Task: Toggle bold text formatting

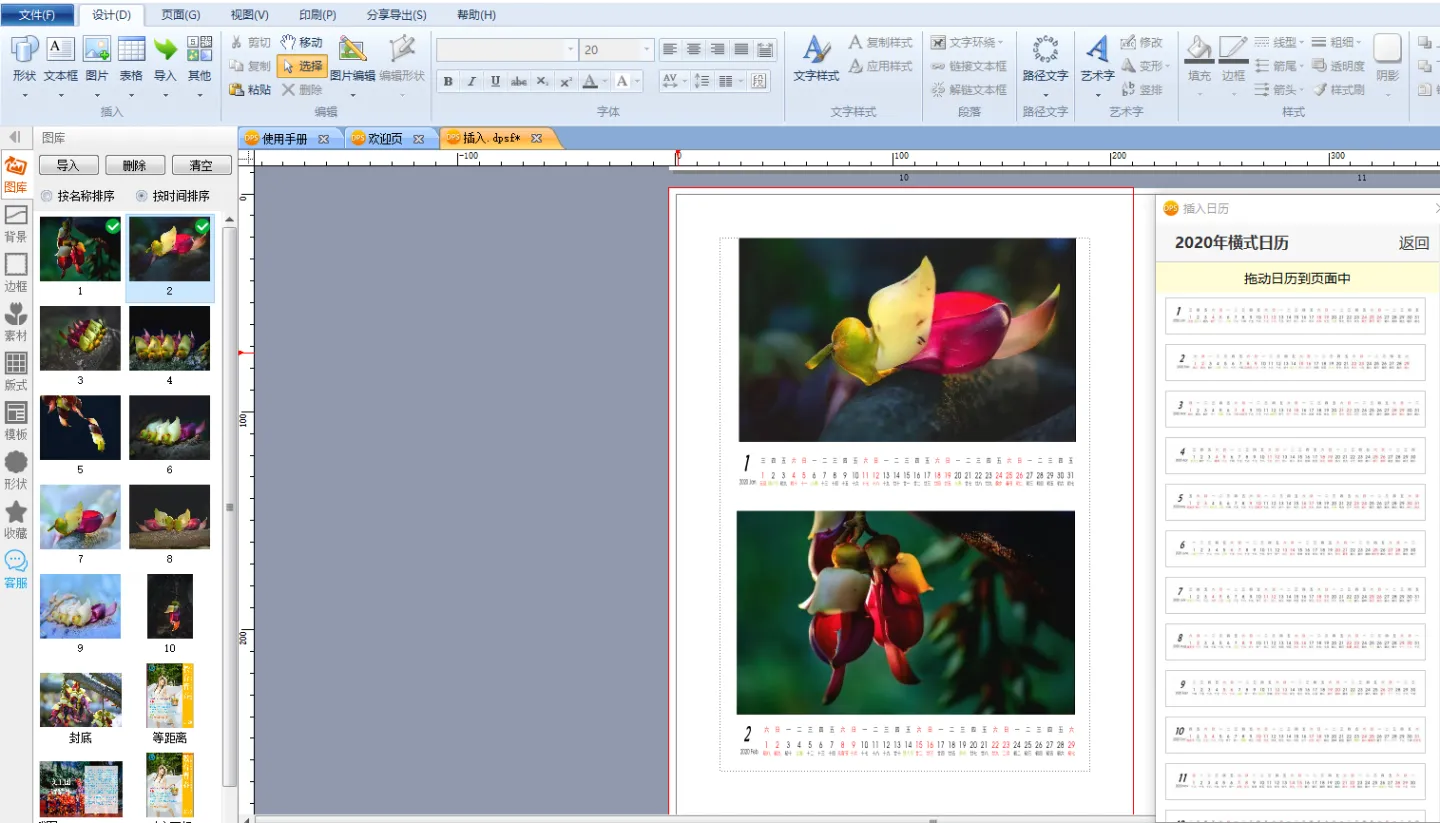Action: click(448, 81)
